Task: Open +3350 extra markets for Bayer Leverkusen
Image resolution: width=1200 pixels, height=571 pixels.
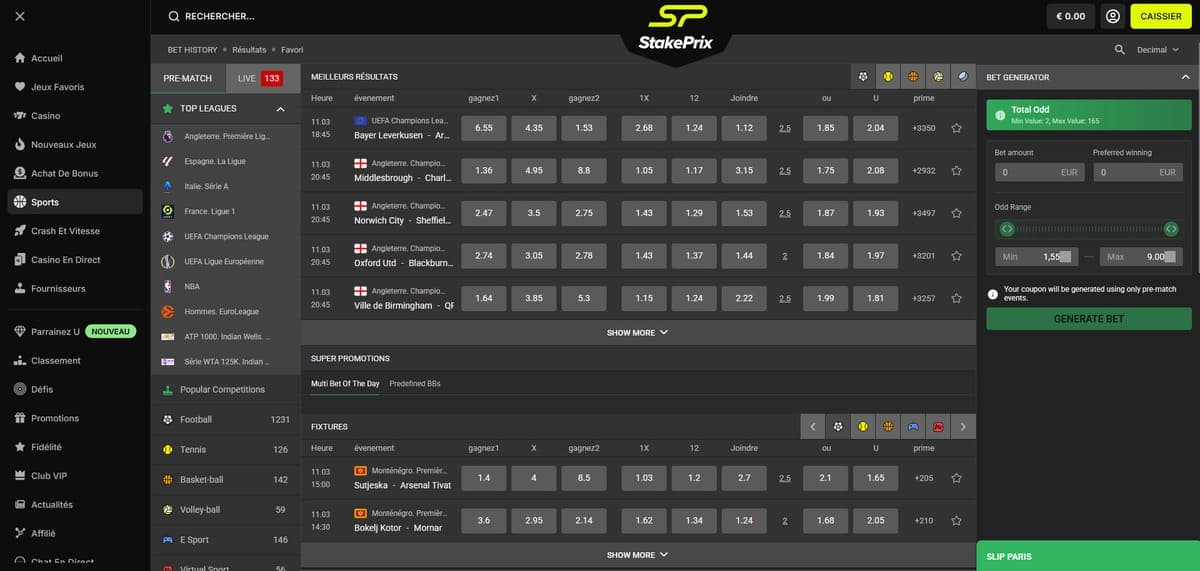Action: [924, 128]
